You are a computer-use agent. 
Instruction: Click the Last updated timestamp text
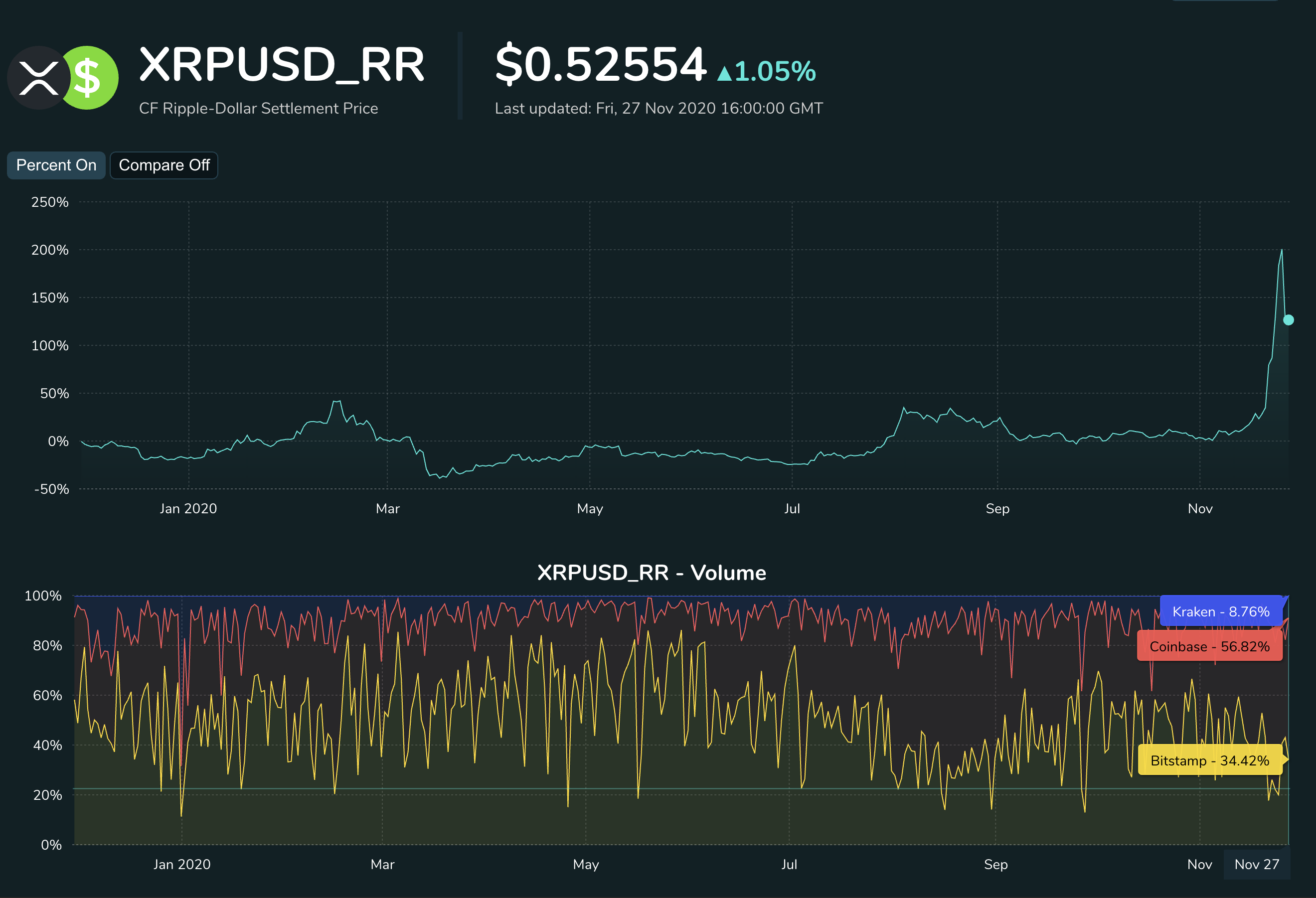point(658,108)
